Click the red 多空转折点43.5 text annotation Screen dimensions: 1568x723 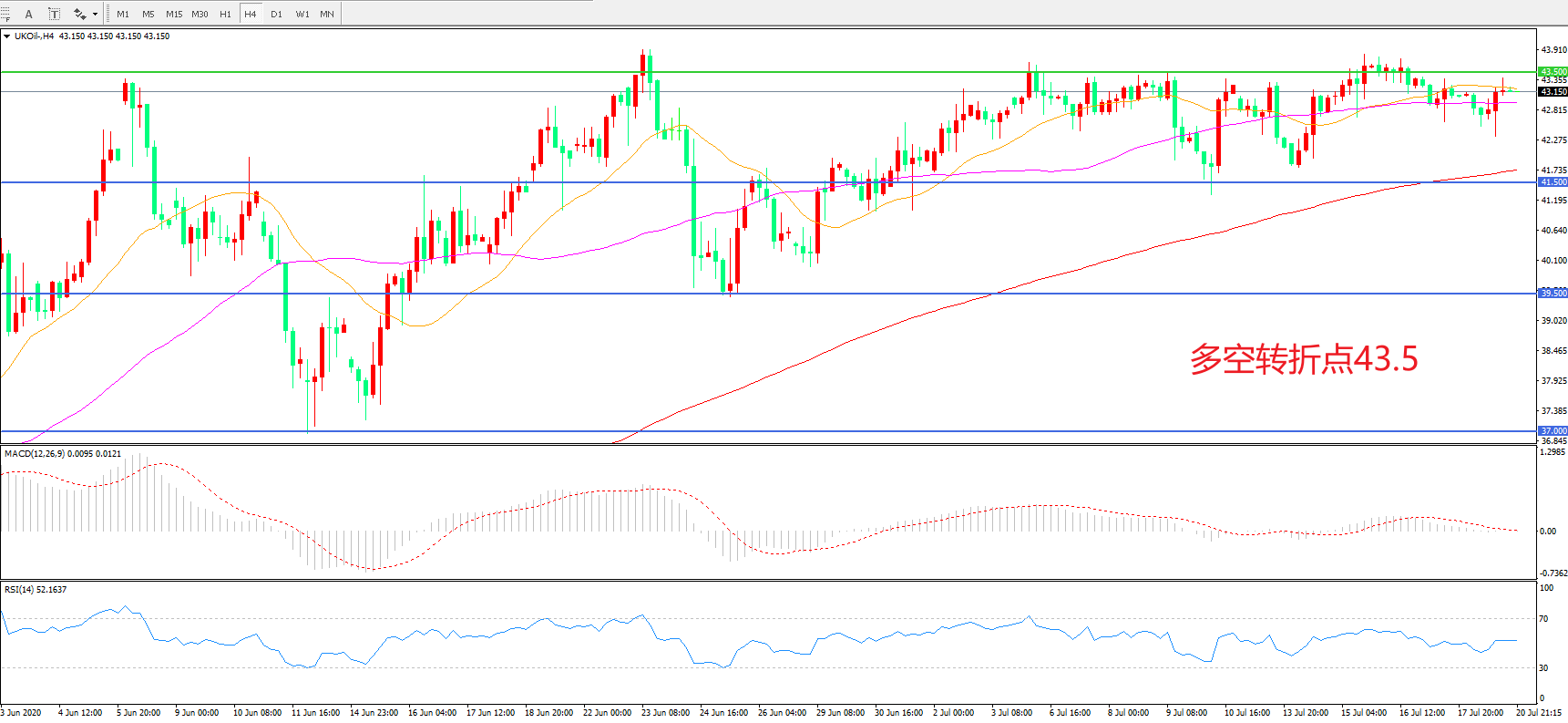(x=1303, y=359)
